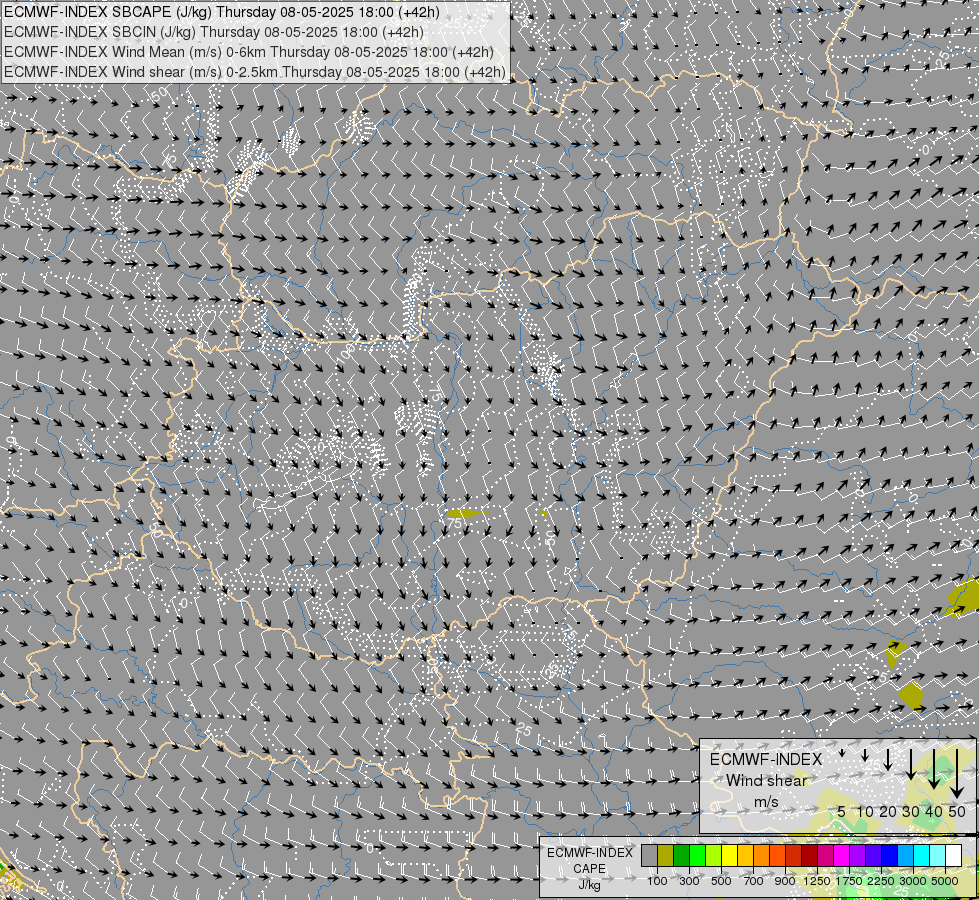Click the 'CAPE' text in legend
979x900 pixels.
(x=589, y=868)
